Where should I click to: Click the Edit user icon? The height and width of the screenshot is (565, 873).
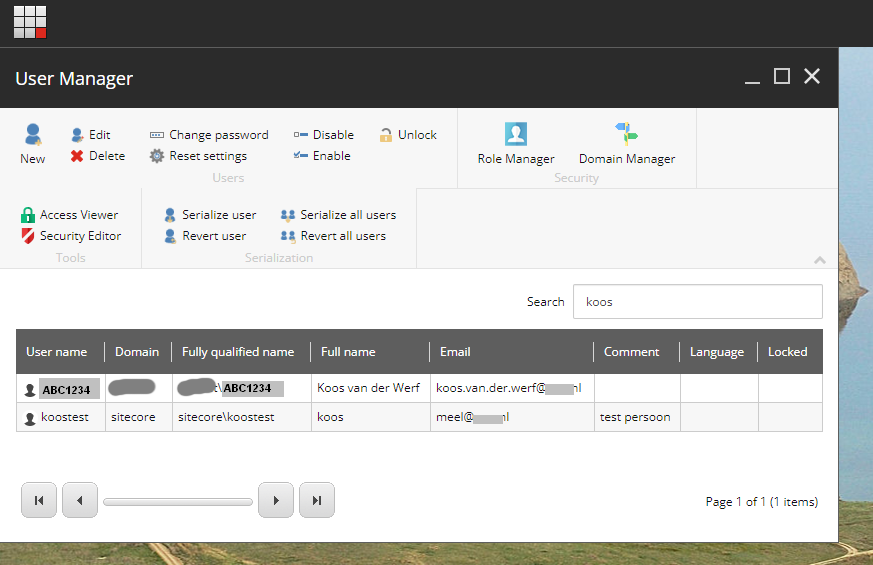(x=77, y=135)
